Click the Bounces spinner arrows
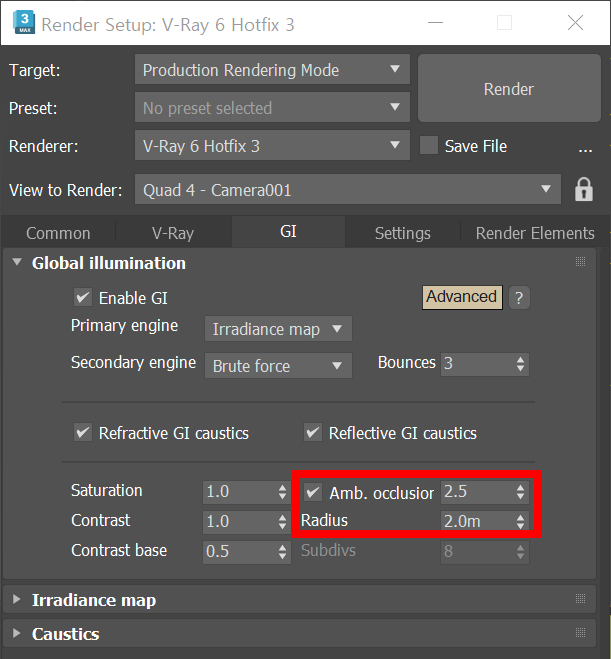This screenshot has height=659, width=611. (520, 364)
